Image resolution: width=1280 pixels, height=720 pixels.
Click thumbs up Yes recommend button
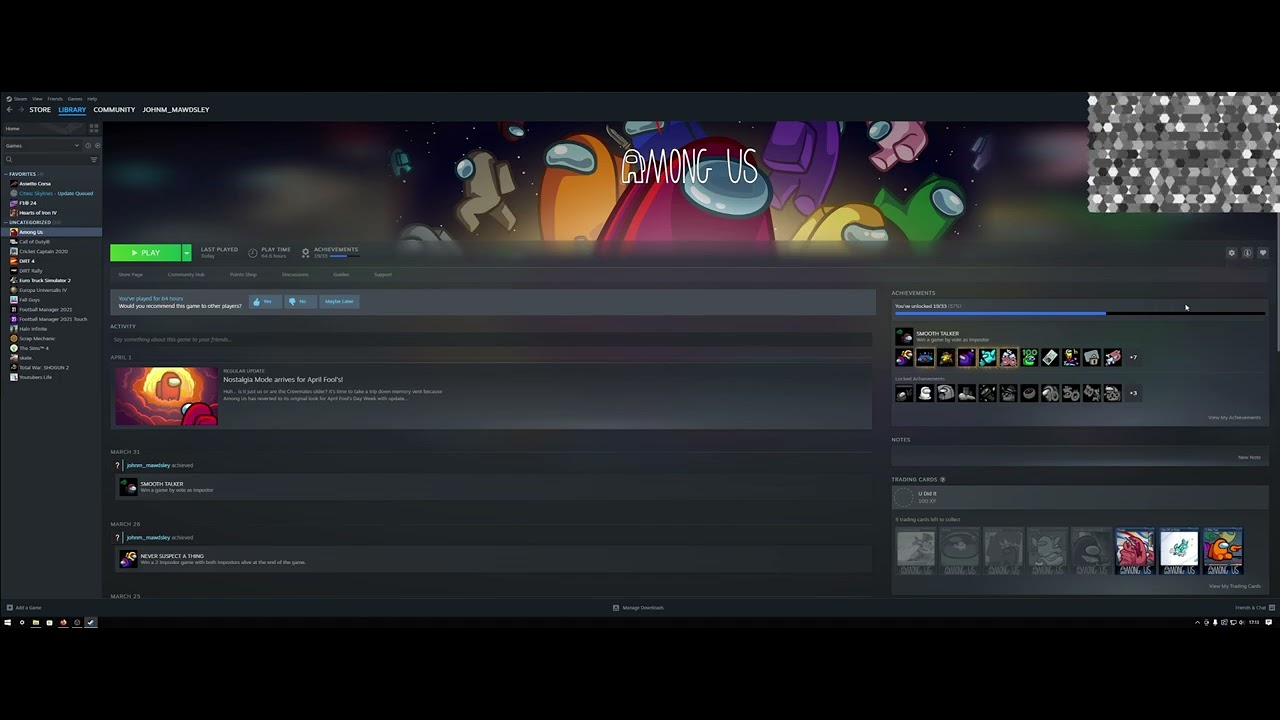pyautogui.click(x=263, y=301)
